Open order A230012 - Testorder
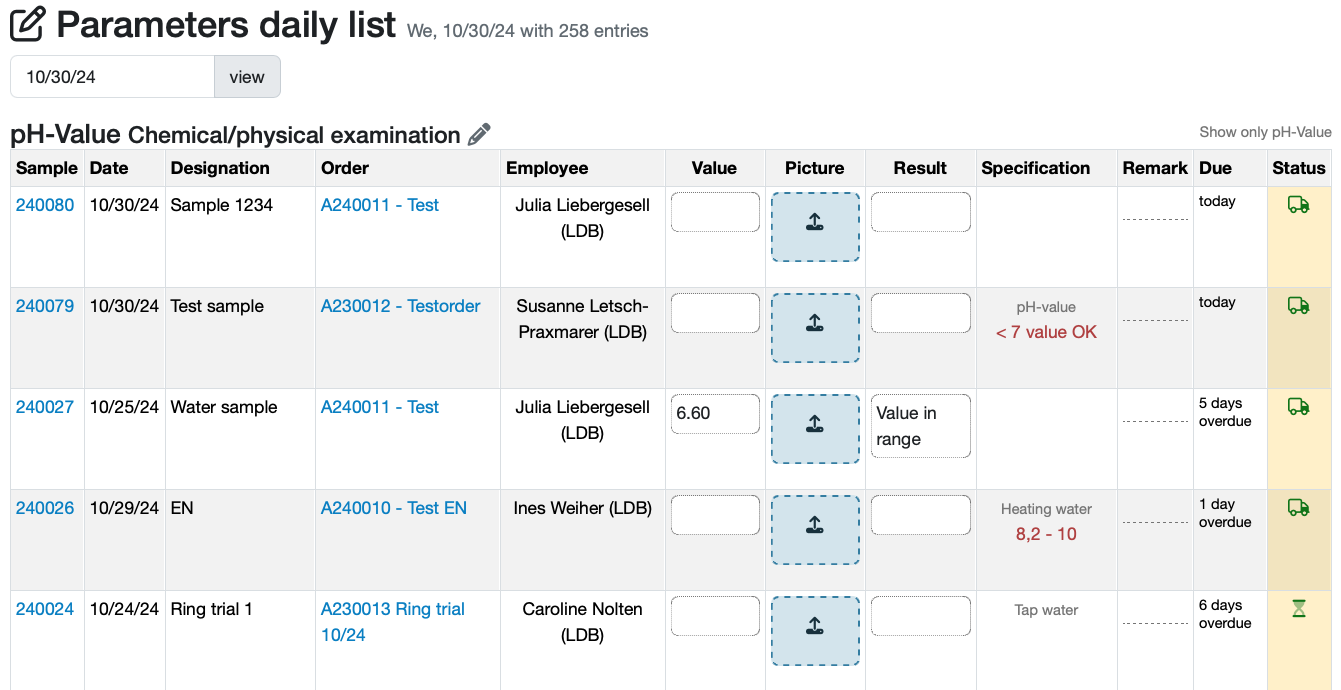1341x690 pixels. point(400,306)
